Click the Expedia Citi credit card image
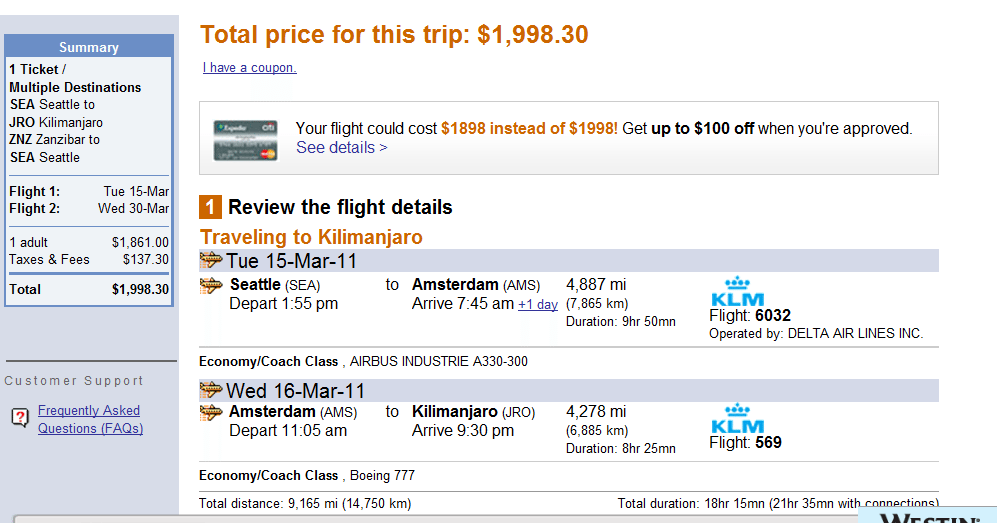This screenshot has width=997, height=523. pos(245,140)
